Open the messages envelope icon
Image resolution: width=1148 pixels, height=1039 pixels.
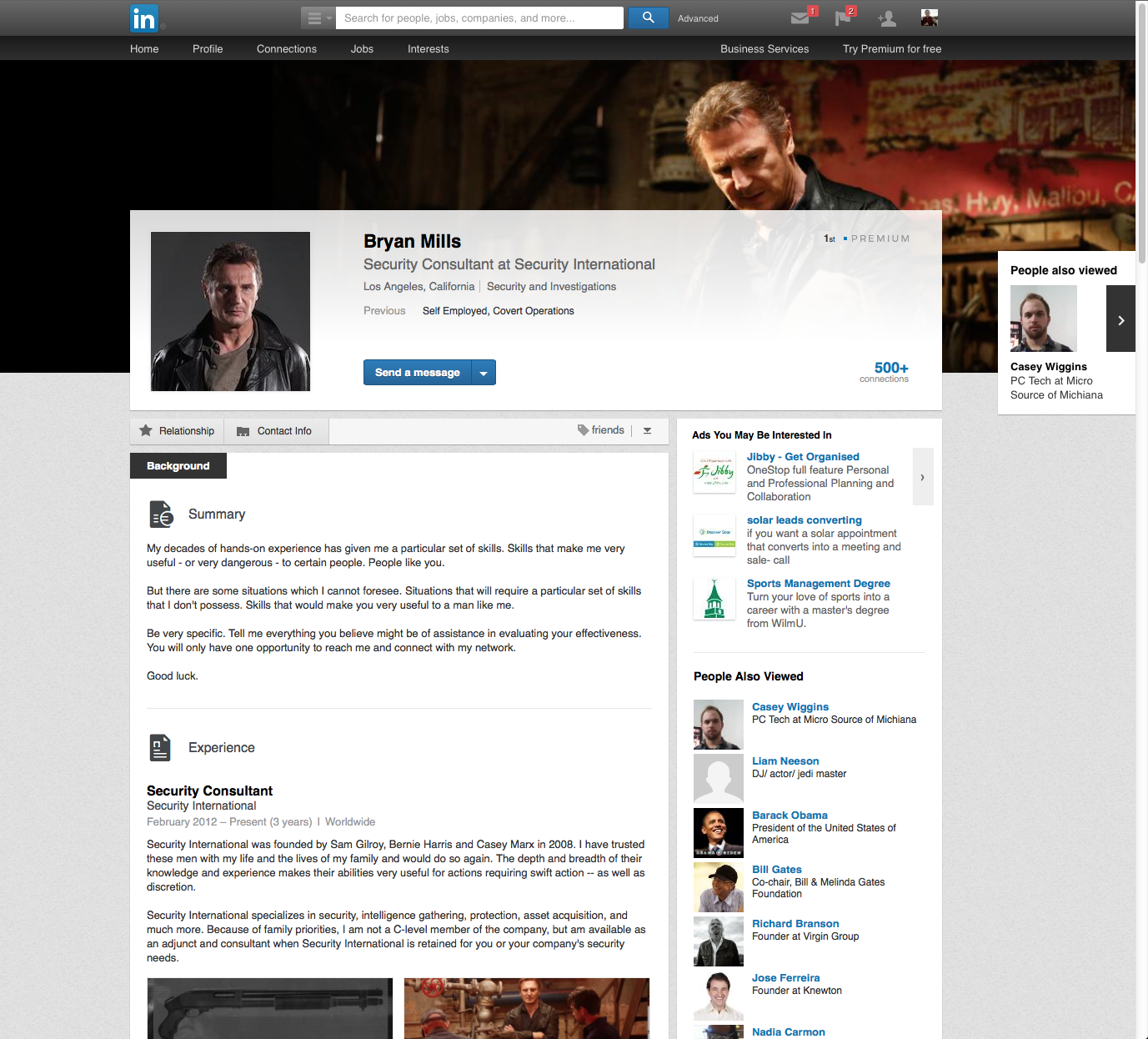(800, 18)
